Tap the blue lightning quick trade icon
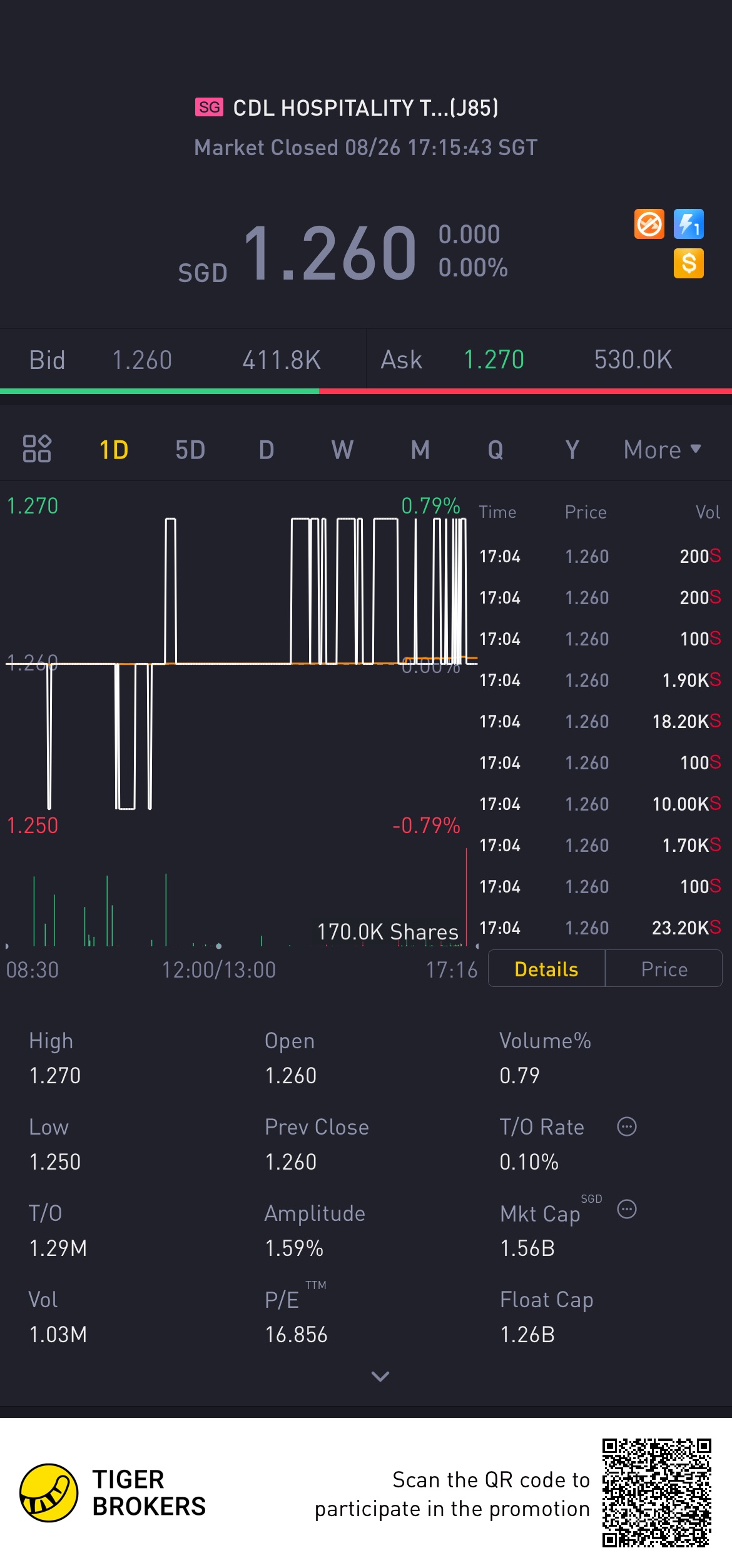The width and height of the screenshot is (732, 1568). tap(688, 224)
